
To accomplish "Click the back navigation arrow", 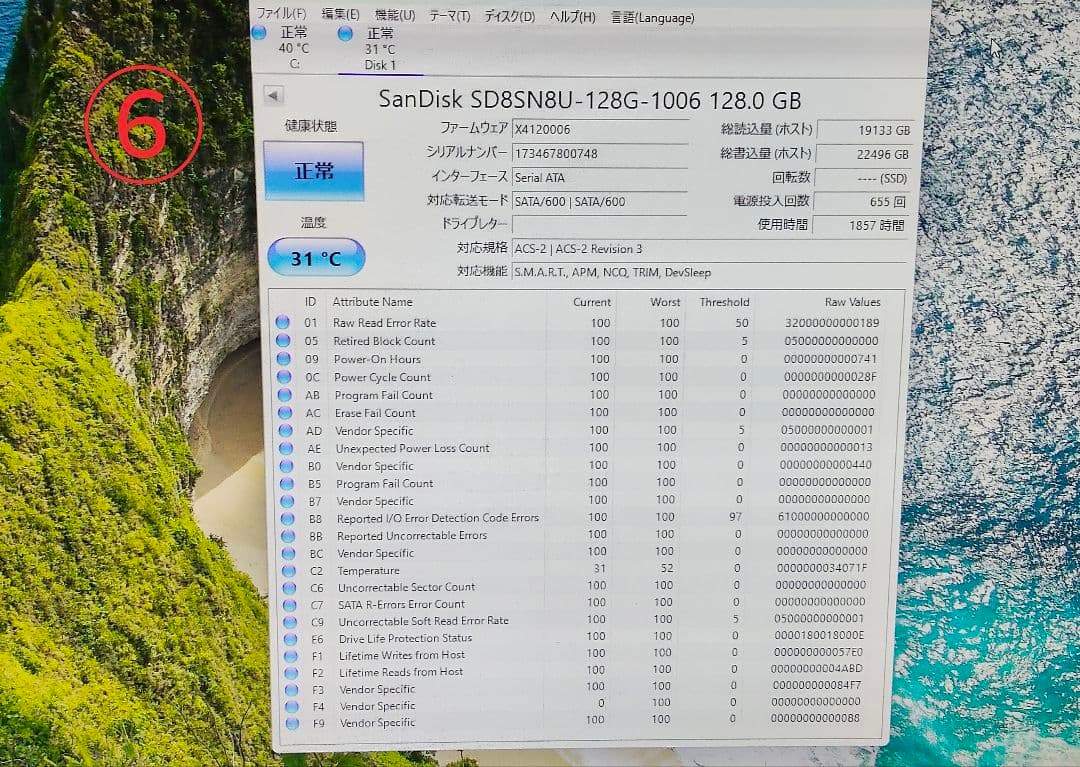I will [273, 93].
